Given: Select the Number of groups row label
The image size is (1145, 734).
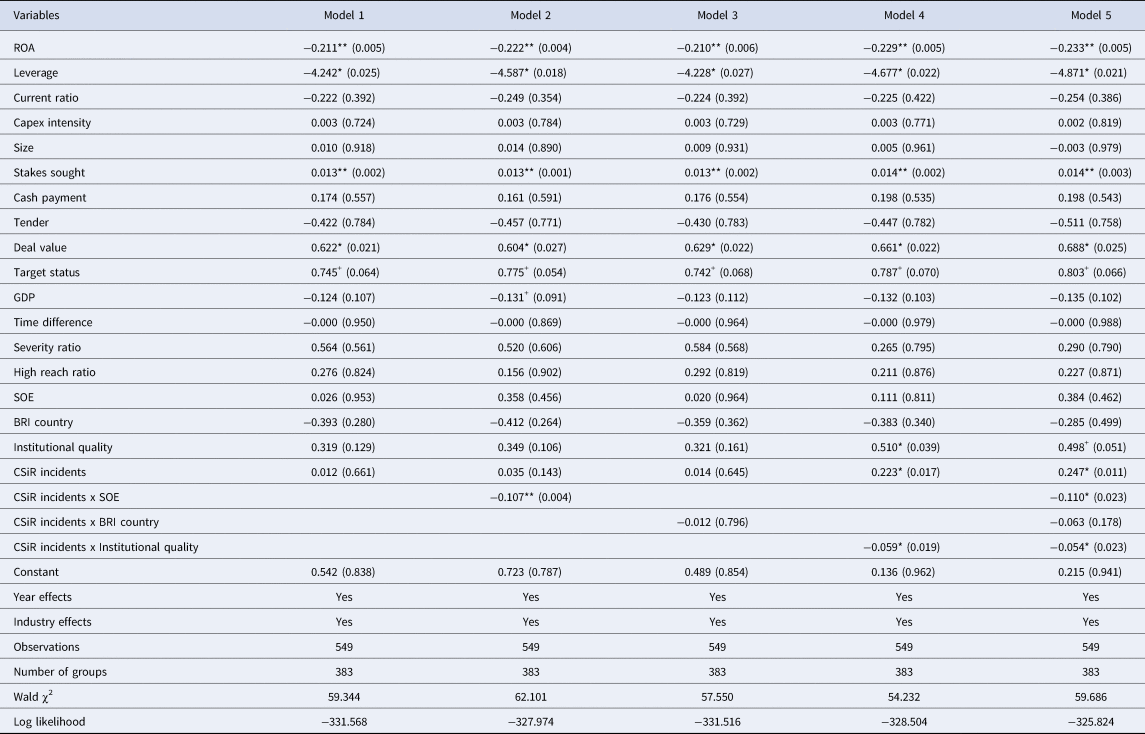Looking at the screenshot, I should coord(60,645).
